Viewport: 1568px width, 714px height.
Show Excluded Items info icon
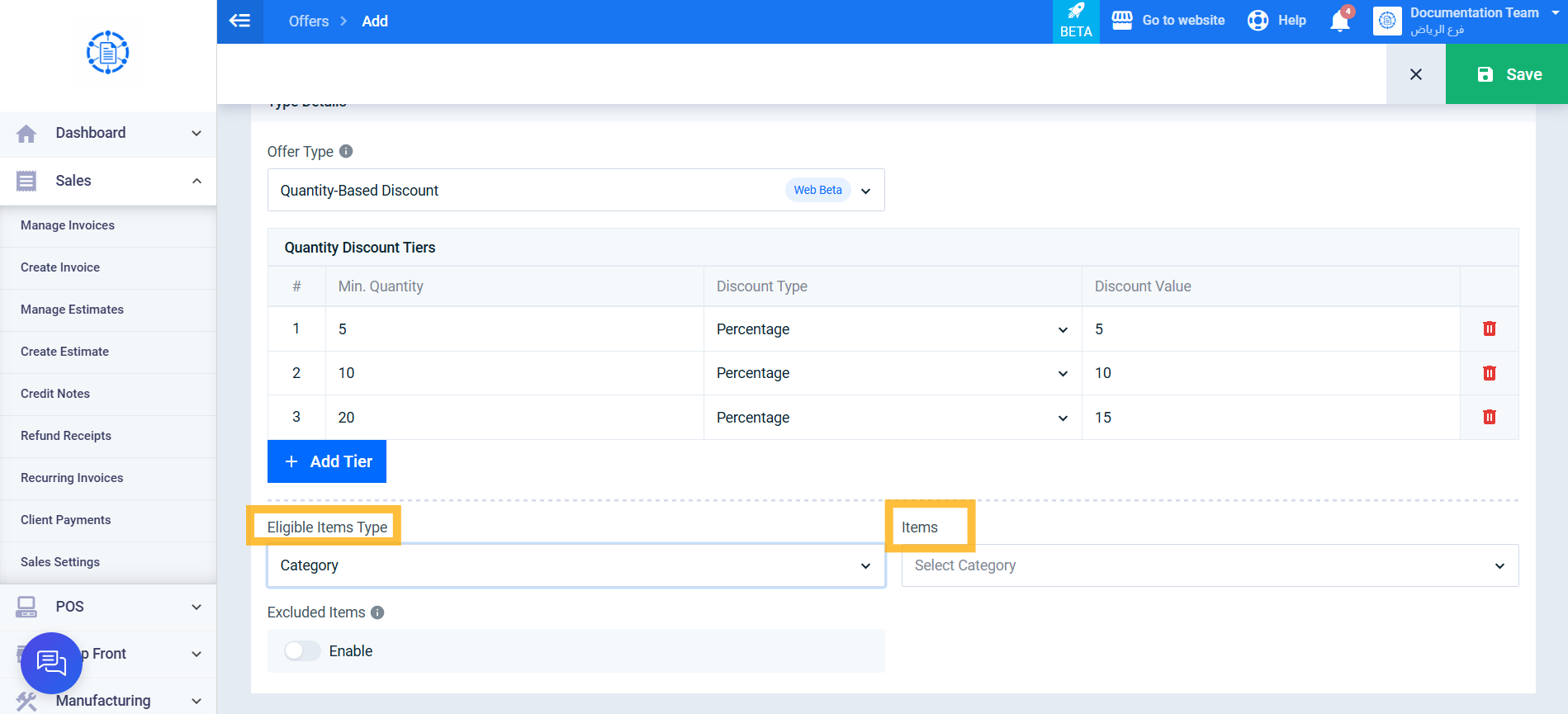click(x=377, y=612)
